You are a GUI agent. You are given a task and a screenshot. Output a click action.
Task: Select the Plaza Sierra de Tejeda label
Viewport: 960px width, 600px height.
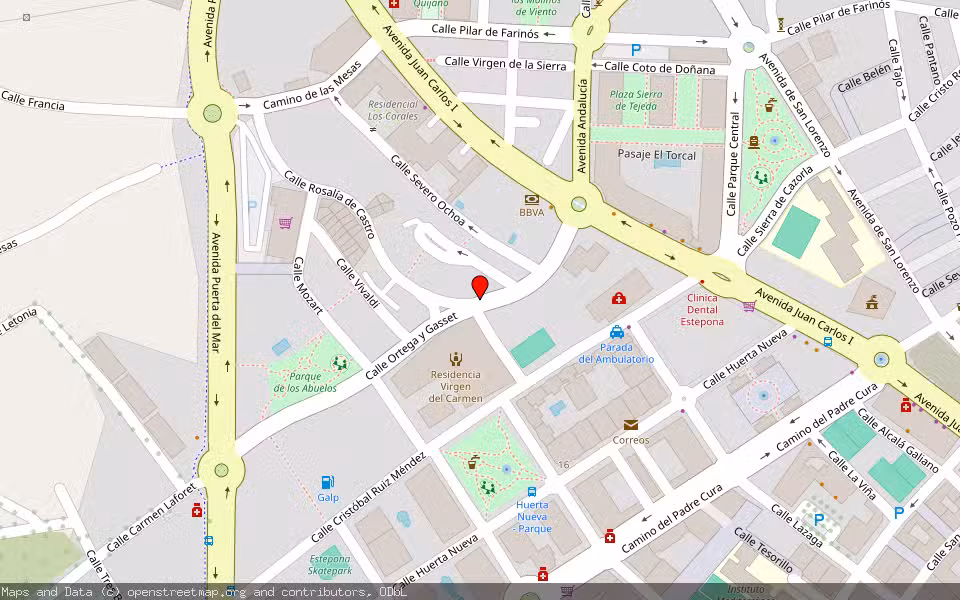[636, 100]
